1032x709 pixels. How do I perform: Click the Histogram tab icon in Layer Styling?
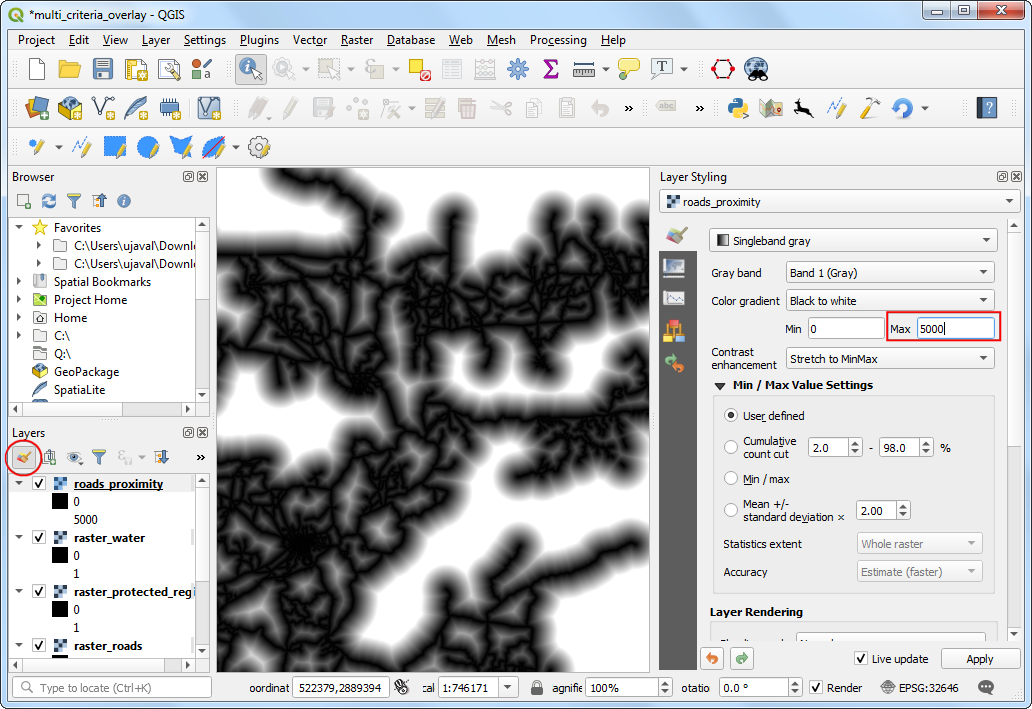[674, 298]
